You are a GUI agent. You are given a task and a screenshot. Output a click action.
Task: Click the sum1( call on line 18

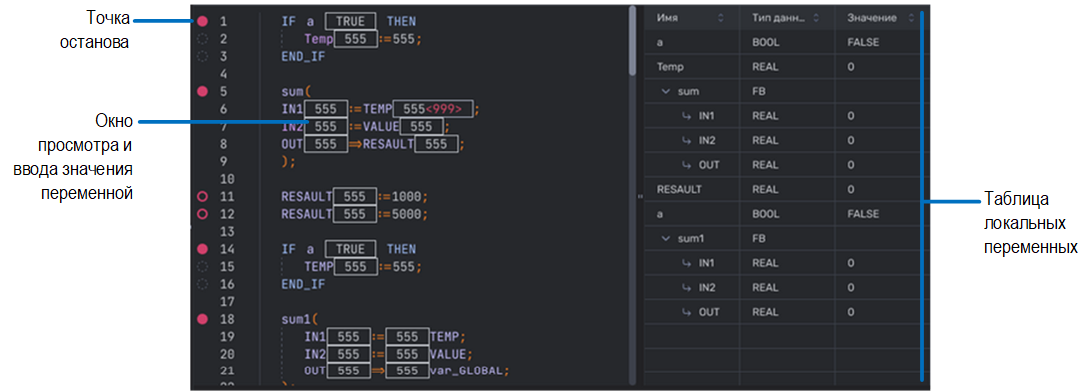[299, 320]
